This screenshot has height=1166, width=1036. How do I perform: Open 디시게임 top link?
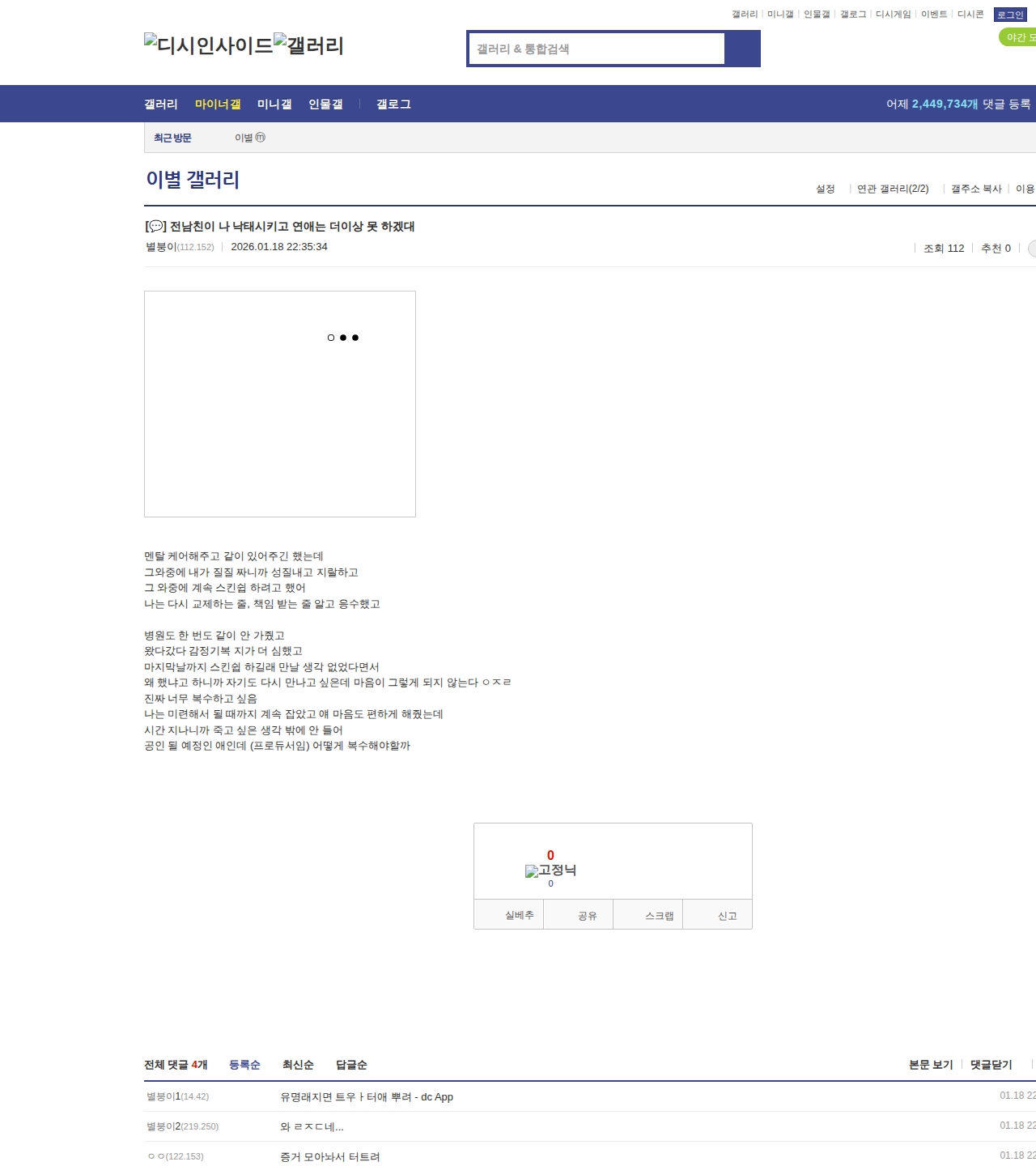point(893,15)
